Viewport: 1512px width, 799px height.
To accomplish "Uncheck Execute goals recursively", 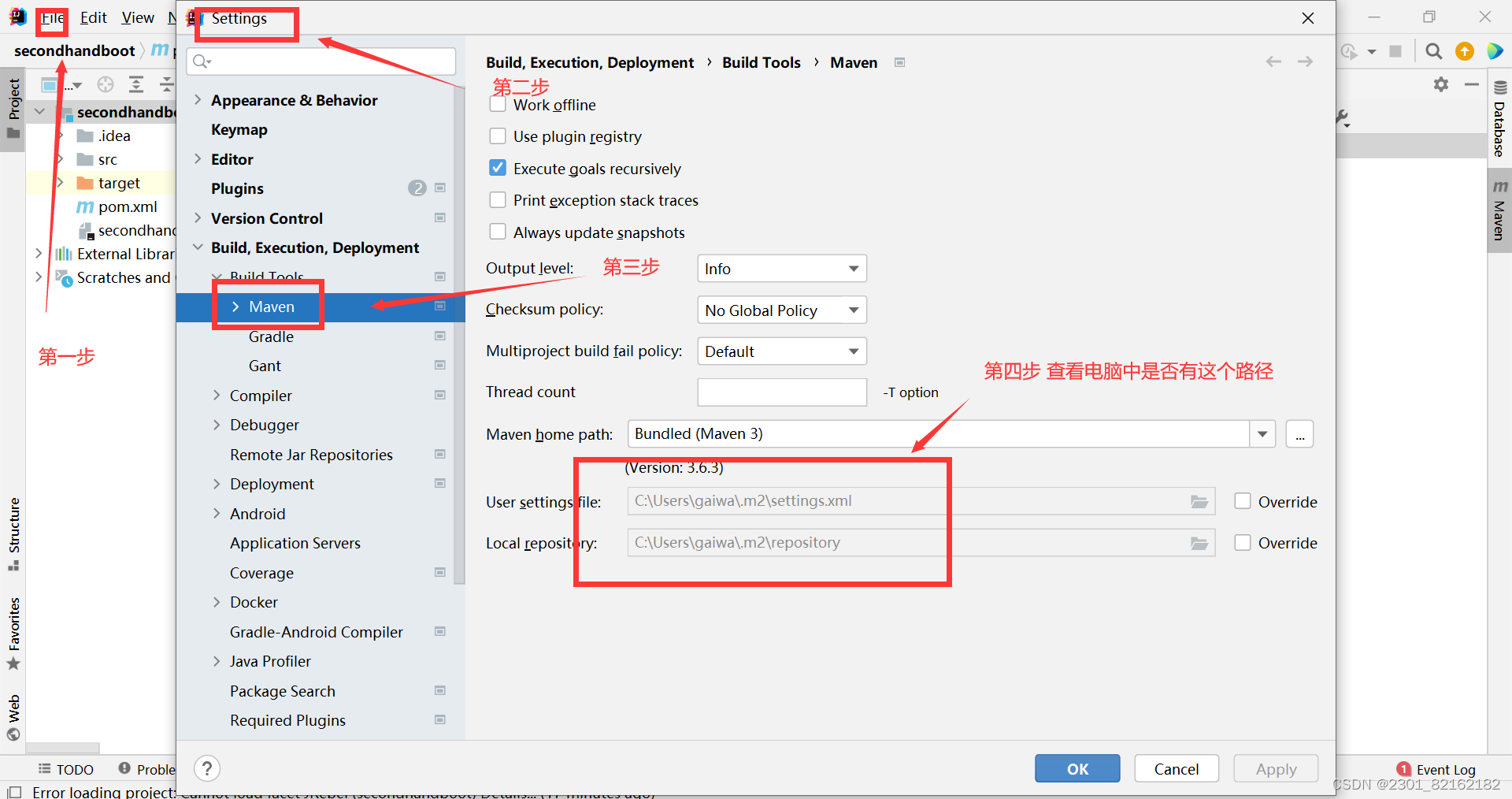I will pyautogui.click(x=497, y=167).
